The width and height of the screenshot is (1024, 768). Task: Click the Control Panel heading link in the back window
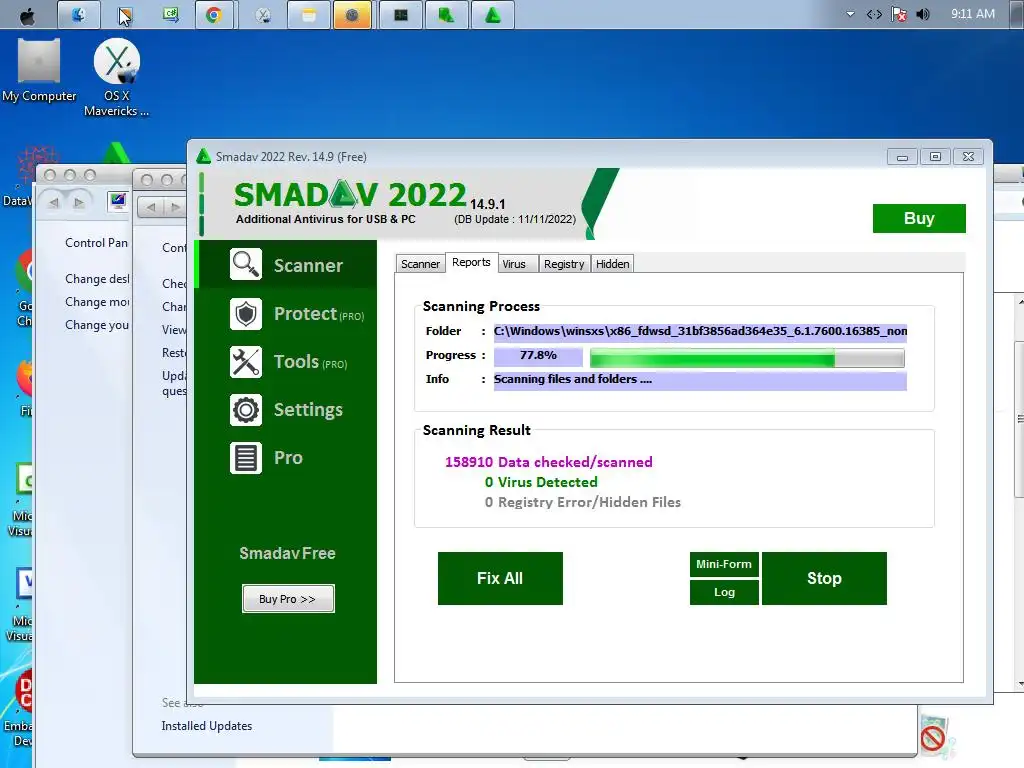96,243
